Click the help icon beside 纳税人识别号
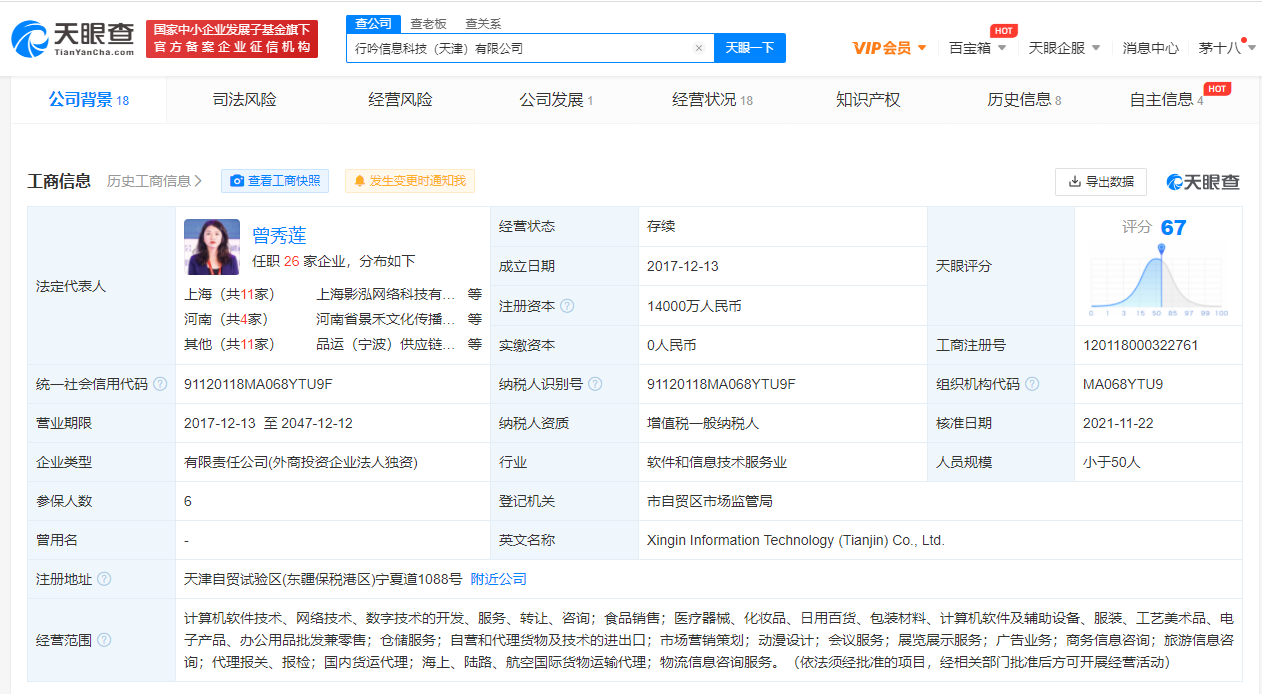The image size is (1262, 694). pyautogui.click(x=595, y=384)
